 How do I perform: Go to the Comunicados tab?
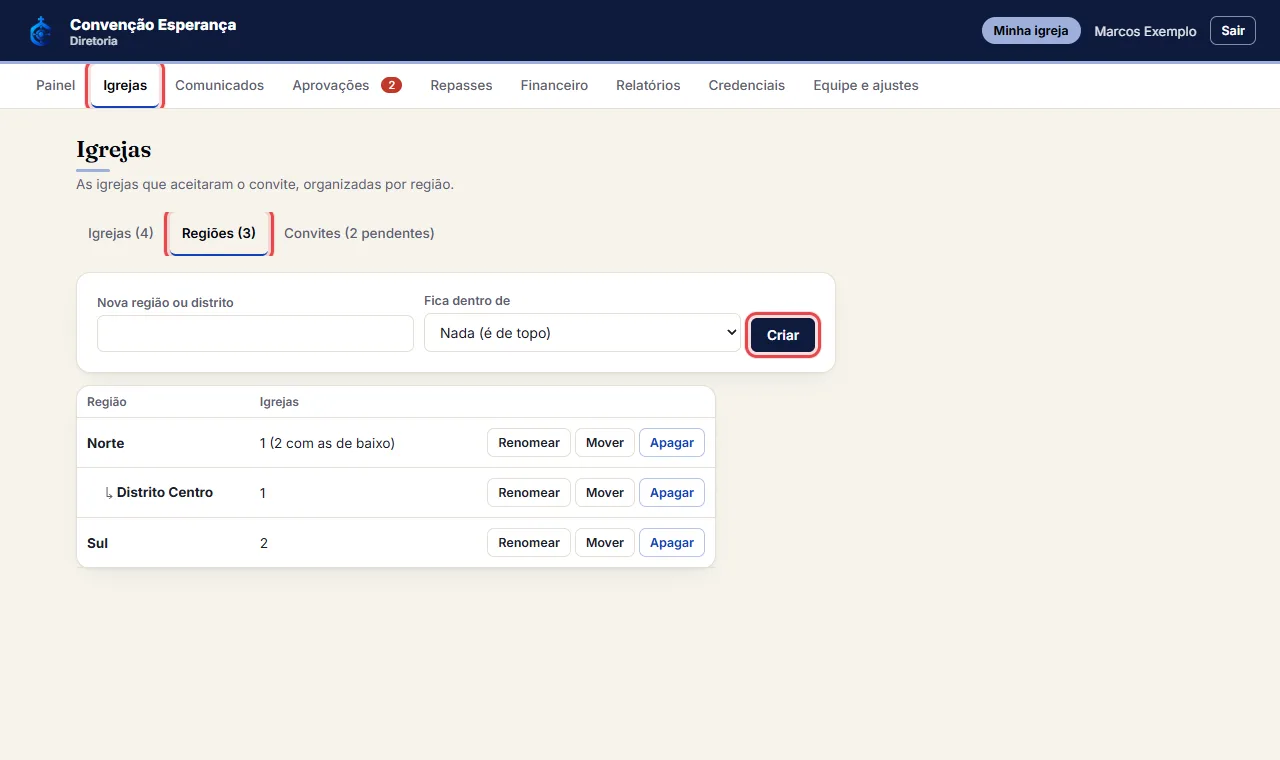click(219, 86)
